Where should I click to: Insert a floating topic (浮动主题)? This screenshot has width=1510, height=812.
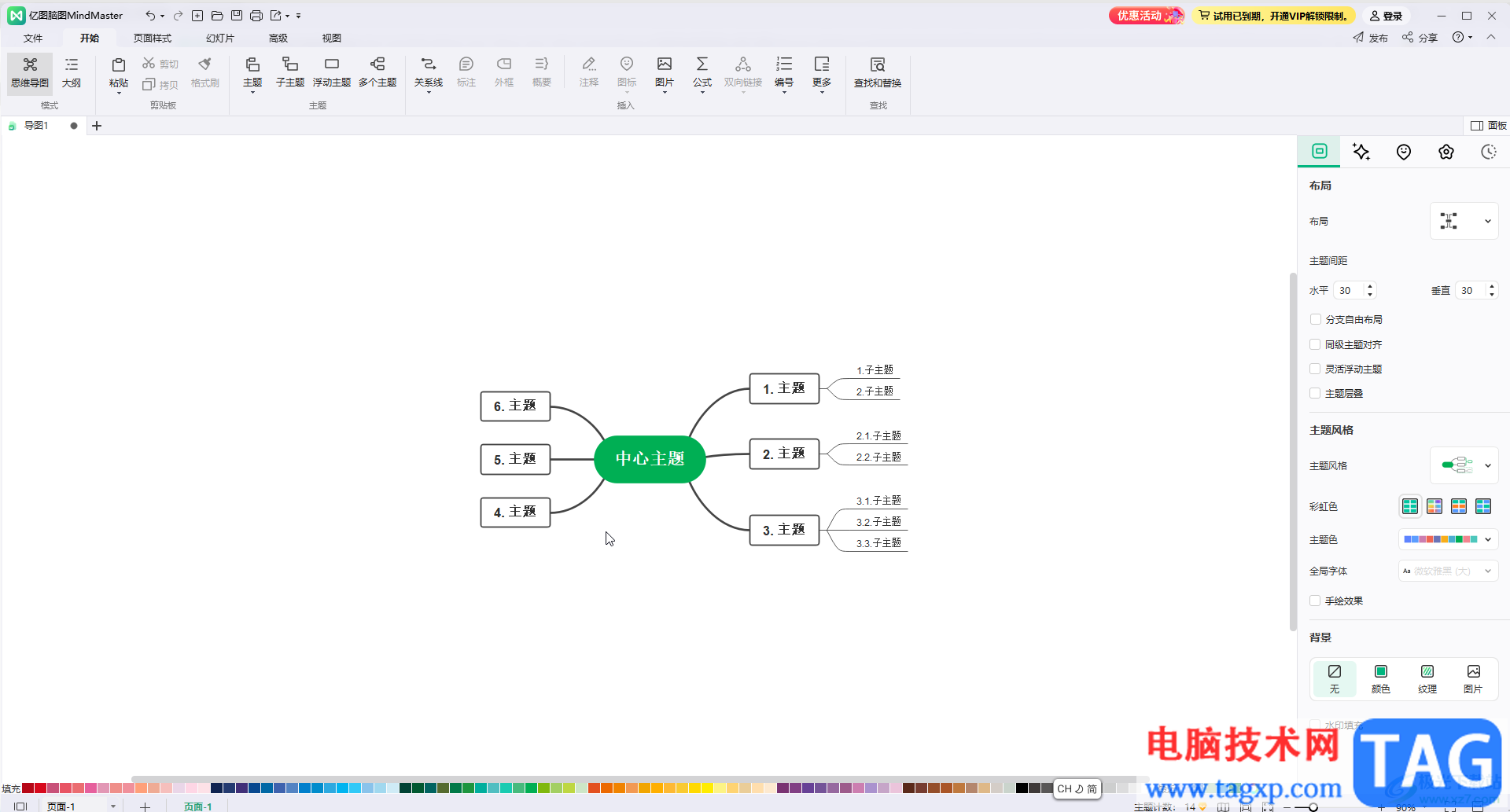pyautogui.click(x=331, y=72)
